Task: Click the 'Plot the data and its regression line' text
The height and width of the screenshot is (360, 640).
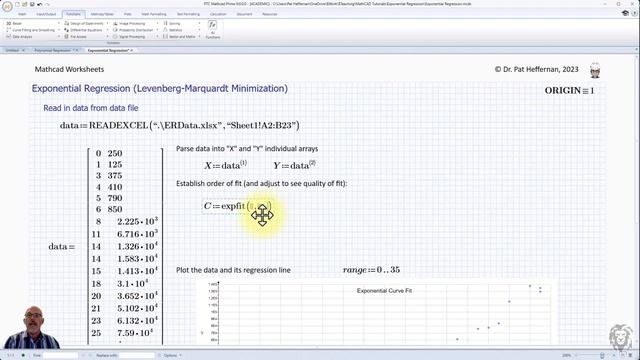Action: click(233, 270)
